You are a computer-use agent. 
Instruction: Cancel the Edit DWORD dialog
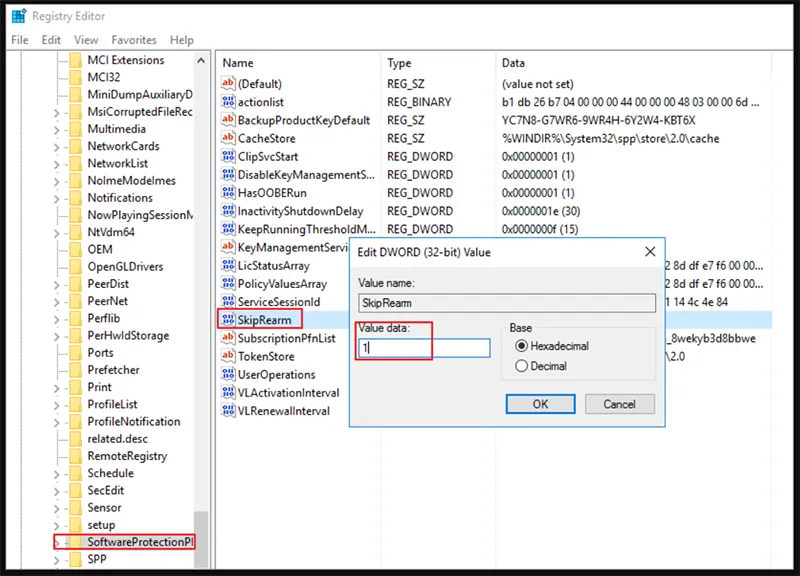coord(619,404)
